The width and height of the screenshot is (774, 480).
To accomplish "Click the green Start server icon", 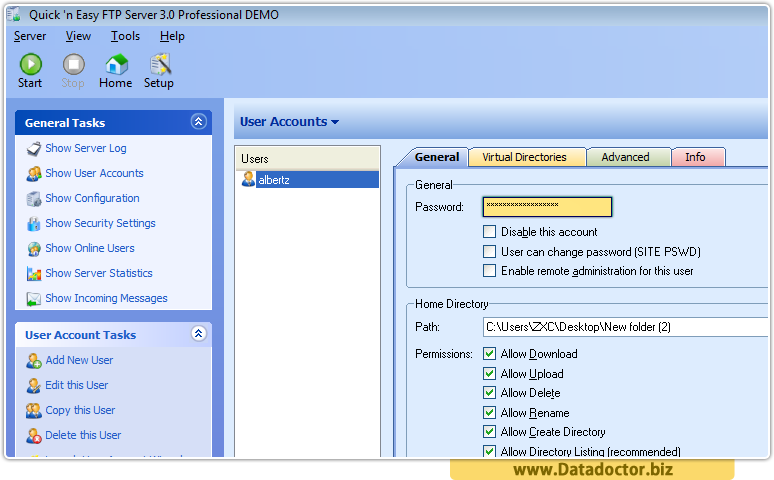I will point(31,64).
